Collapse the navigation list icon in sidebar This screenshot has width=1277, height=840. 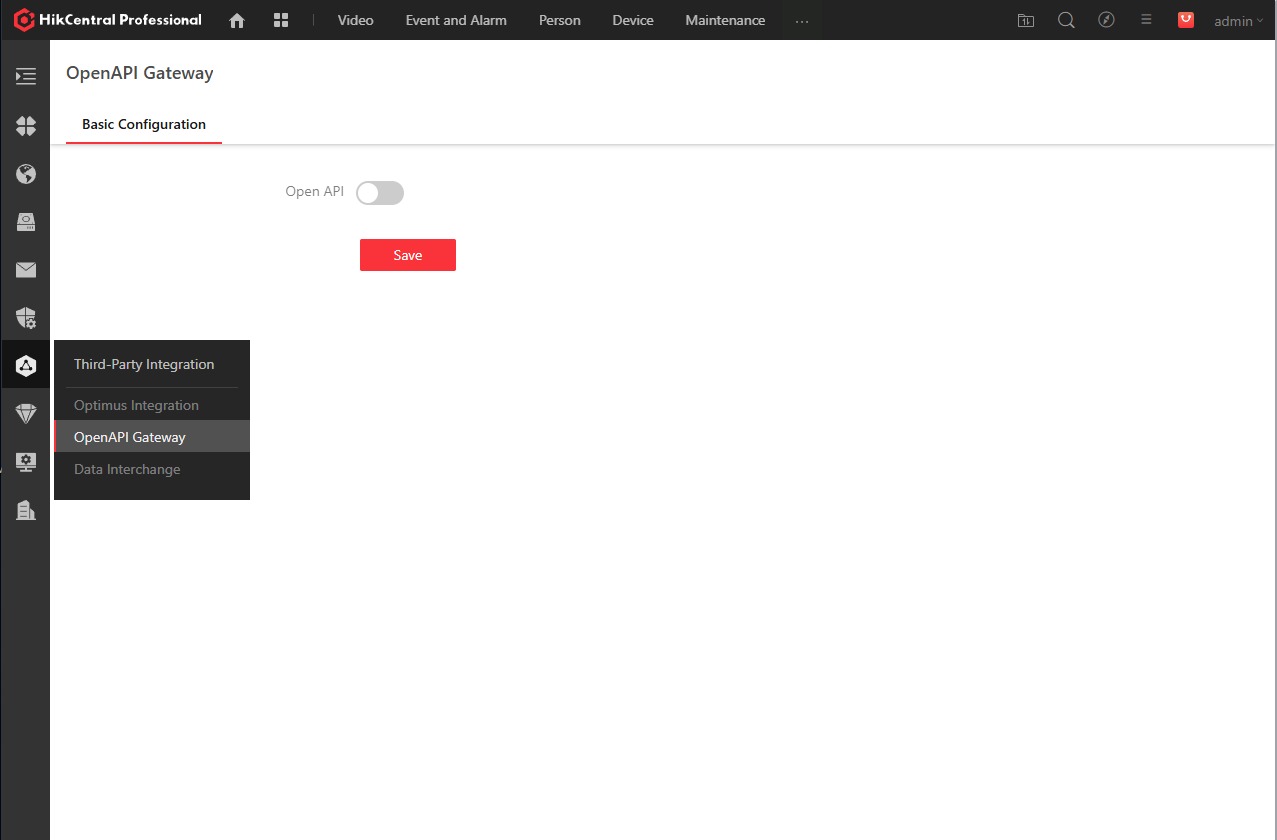tap(26, 76)
